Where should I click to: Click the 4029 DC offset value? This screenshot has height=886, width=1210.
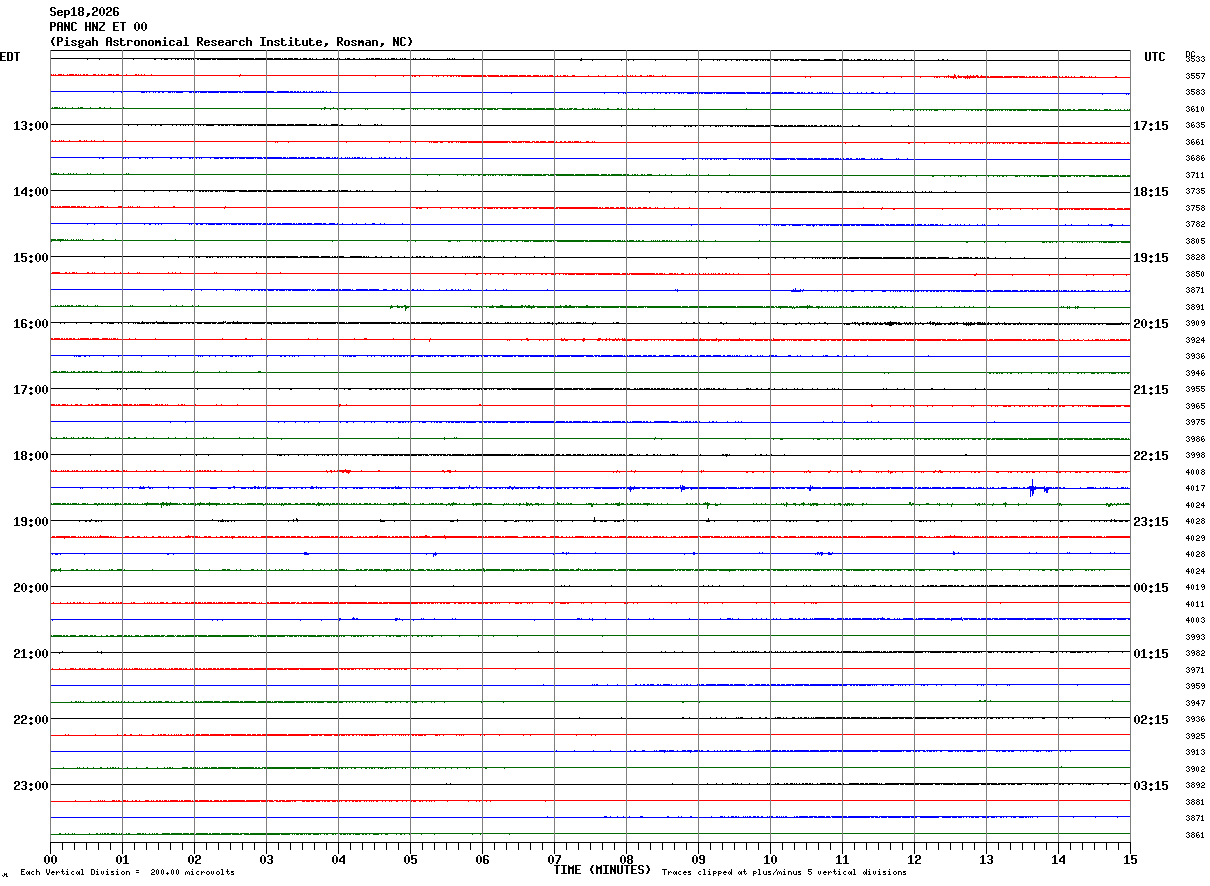1195,538
